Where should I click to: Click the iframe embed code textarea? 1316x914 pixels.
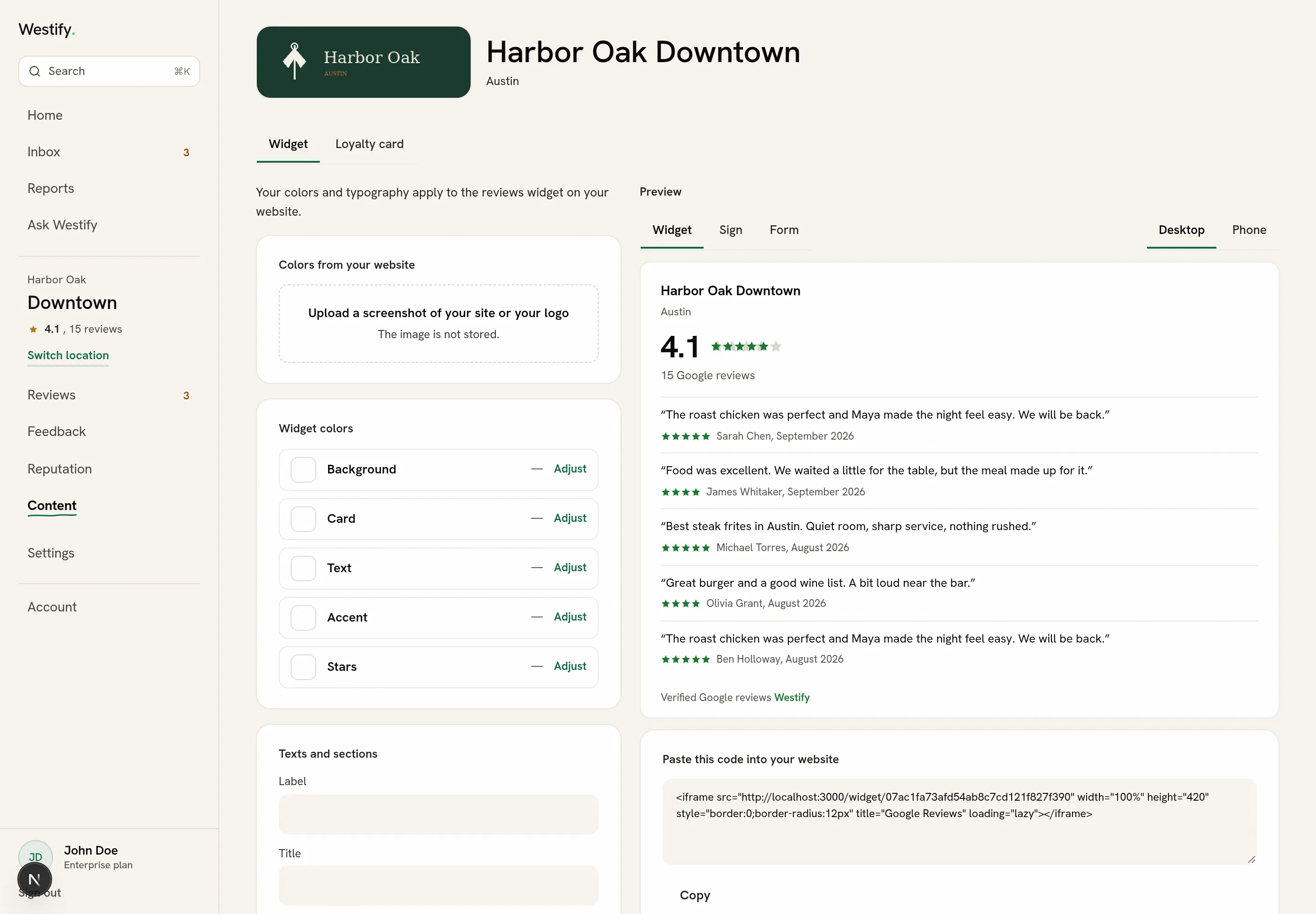pyautogui.click(x=959, y=821)
